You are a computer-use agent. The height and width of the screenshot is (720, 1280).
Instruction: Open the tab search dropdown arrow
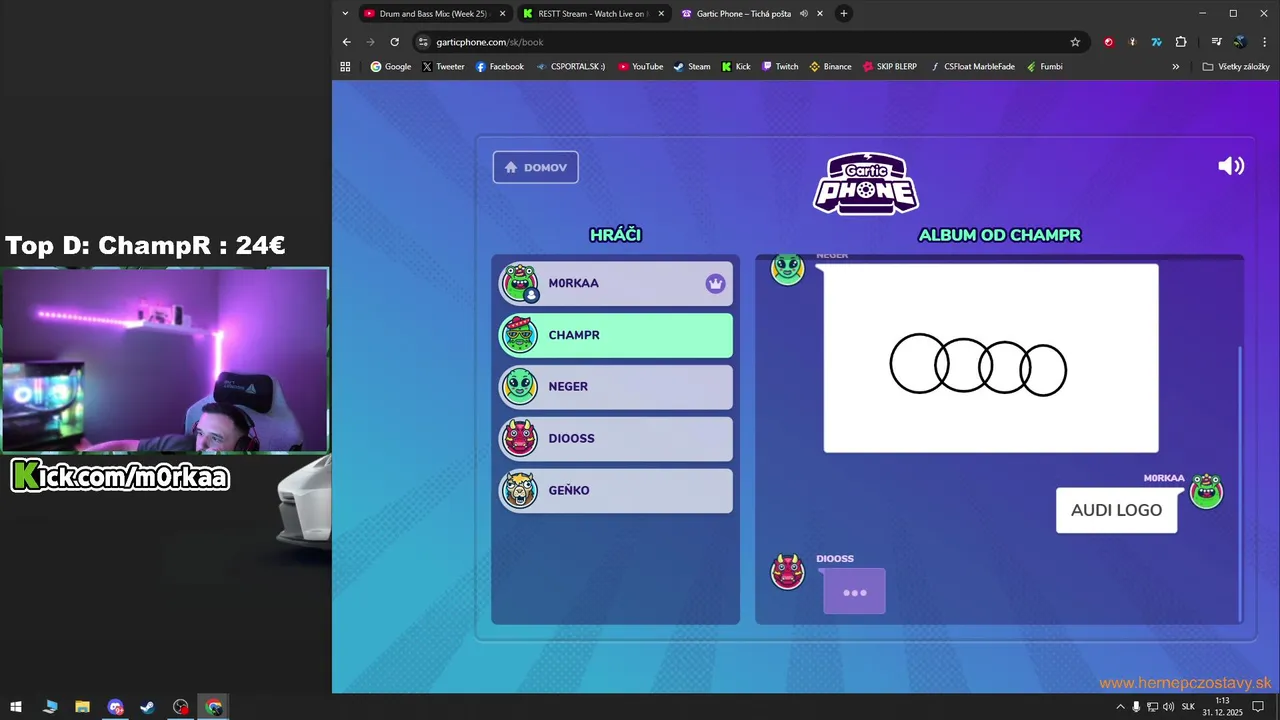click(345, 14)
